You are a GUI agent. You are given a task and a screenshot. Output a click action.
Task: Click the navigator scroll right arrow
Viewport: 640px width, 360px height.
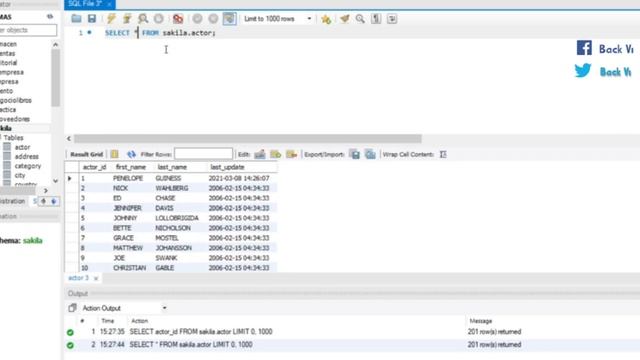(46, 191)
